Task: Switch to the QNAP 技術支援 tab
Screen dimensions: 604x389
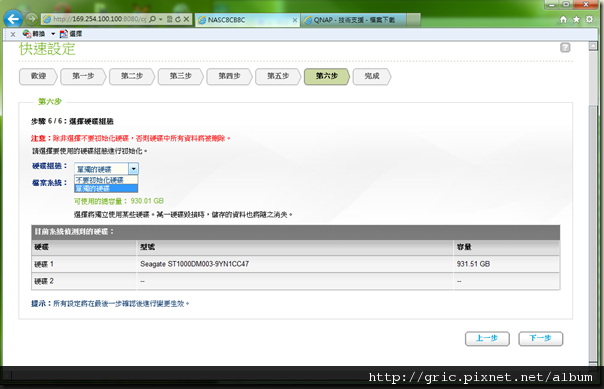Action: pos(353,20)
